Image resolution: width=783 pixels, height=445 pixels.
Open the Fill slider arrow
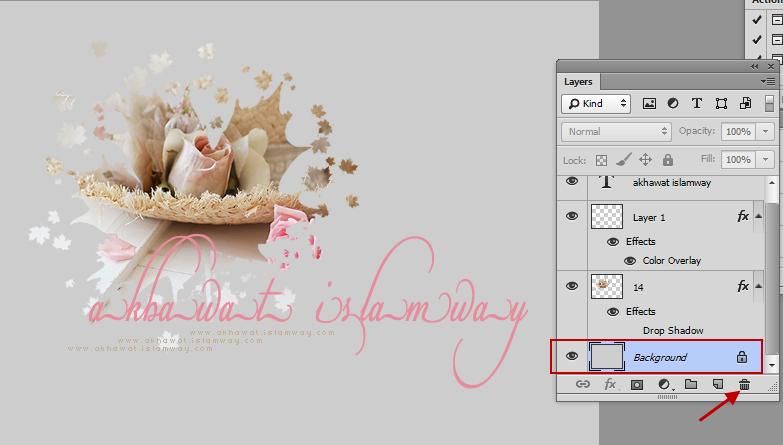point(765,160)
